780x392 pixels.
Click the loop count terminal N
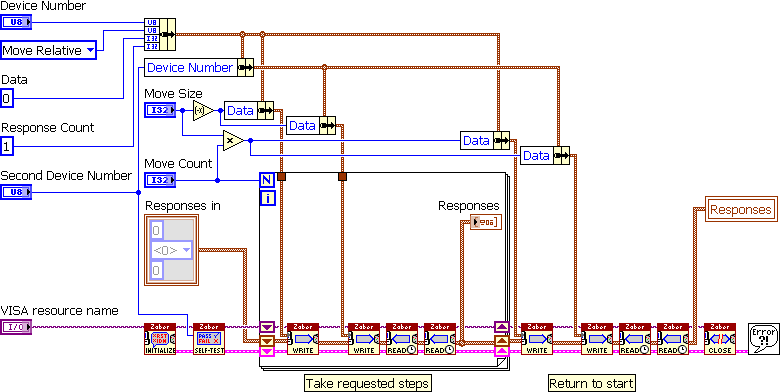tap(267, 180)
